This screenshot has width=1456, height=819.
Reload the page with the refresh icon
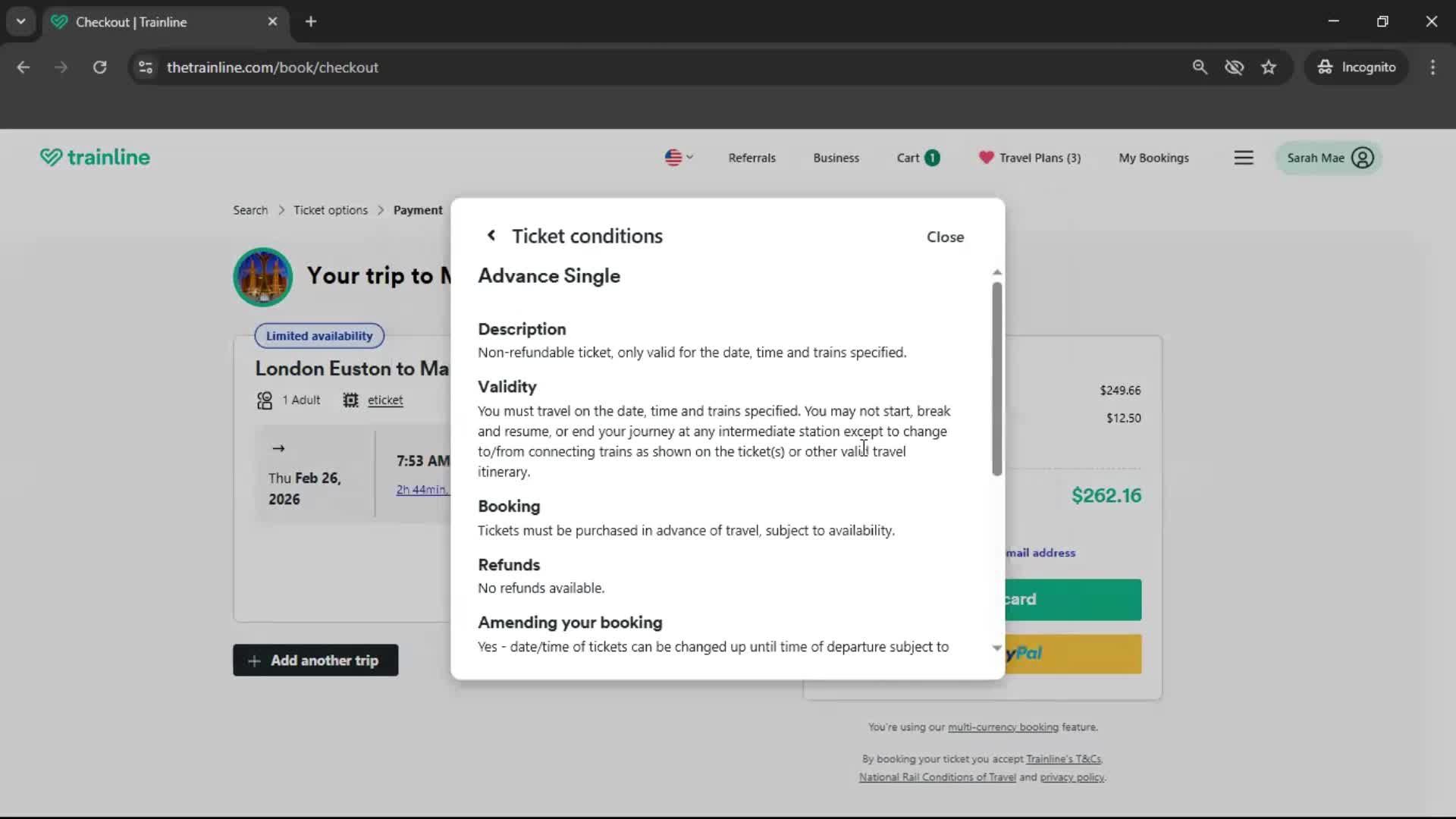99,67
